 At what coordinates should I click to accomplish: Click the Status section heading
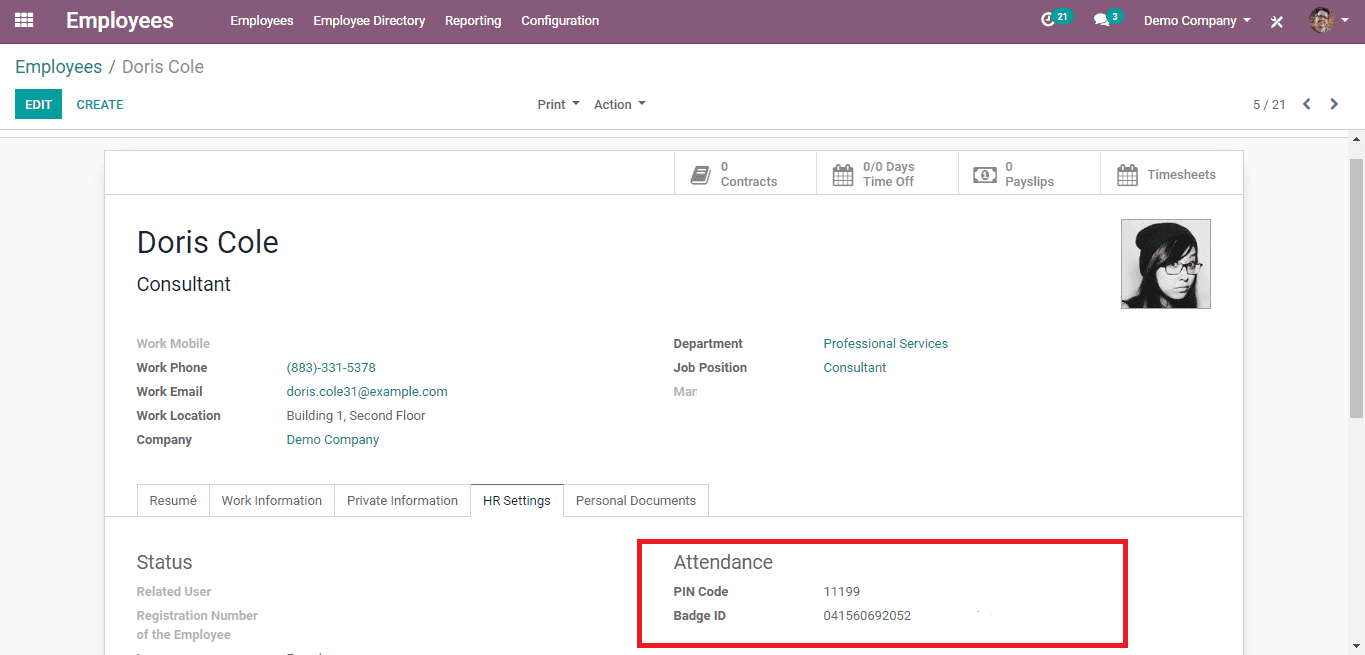point(164,562)
